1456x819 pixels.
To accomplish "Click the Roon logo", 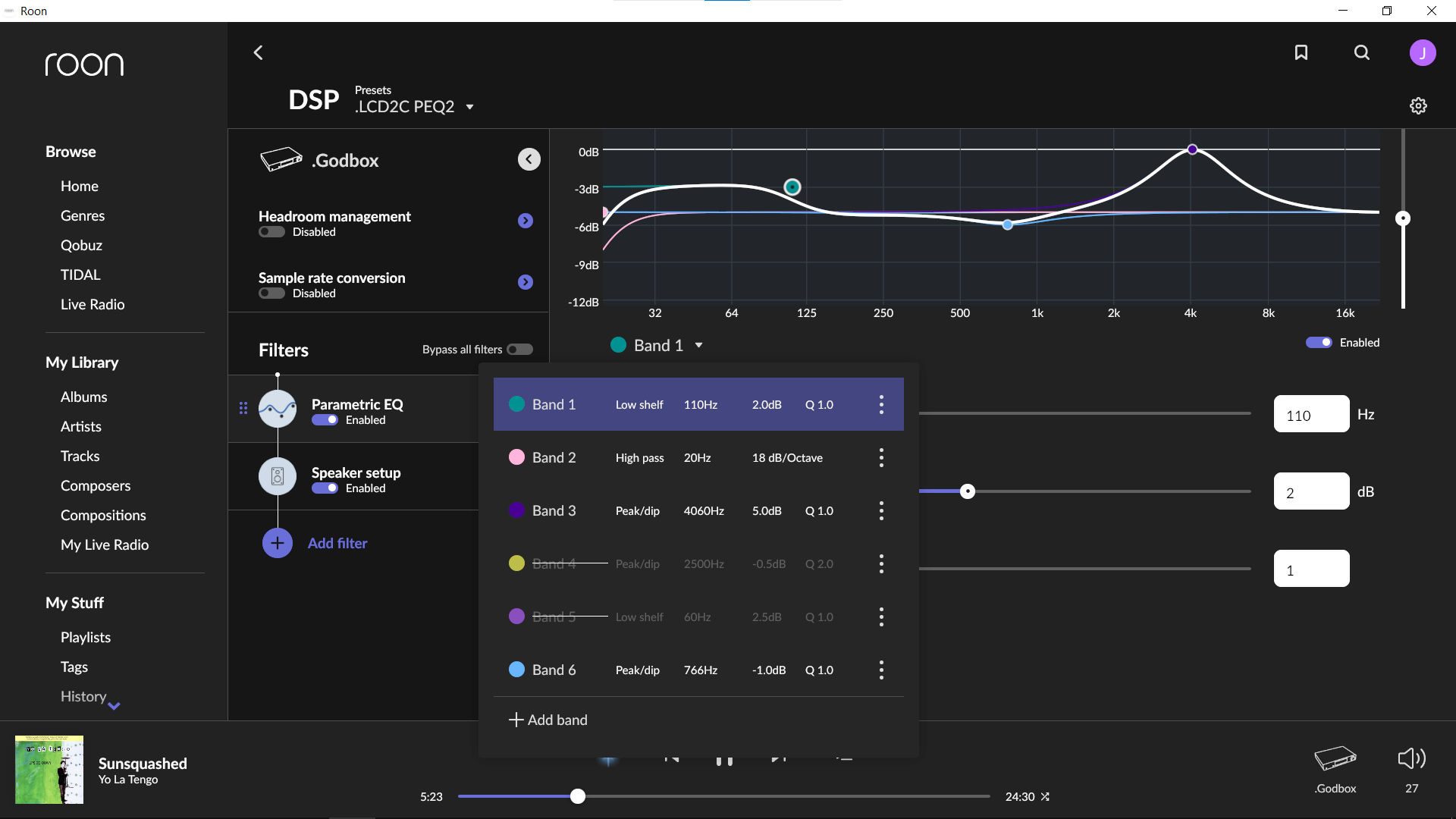I will [84, 64].
